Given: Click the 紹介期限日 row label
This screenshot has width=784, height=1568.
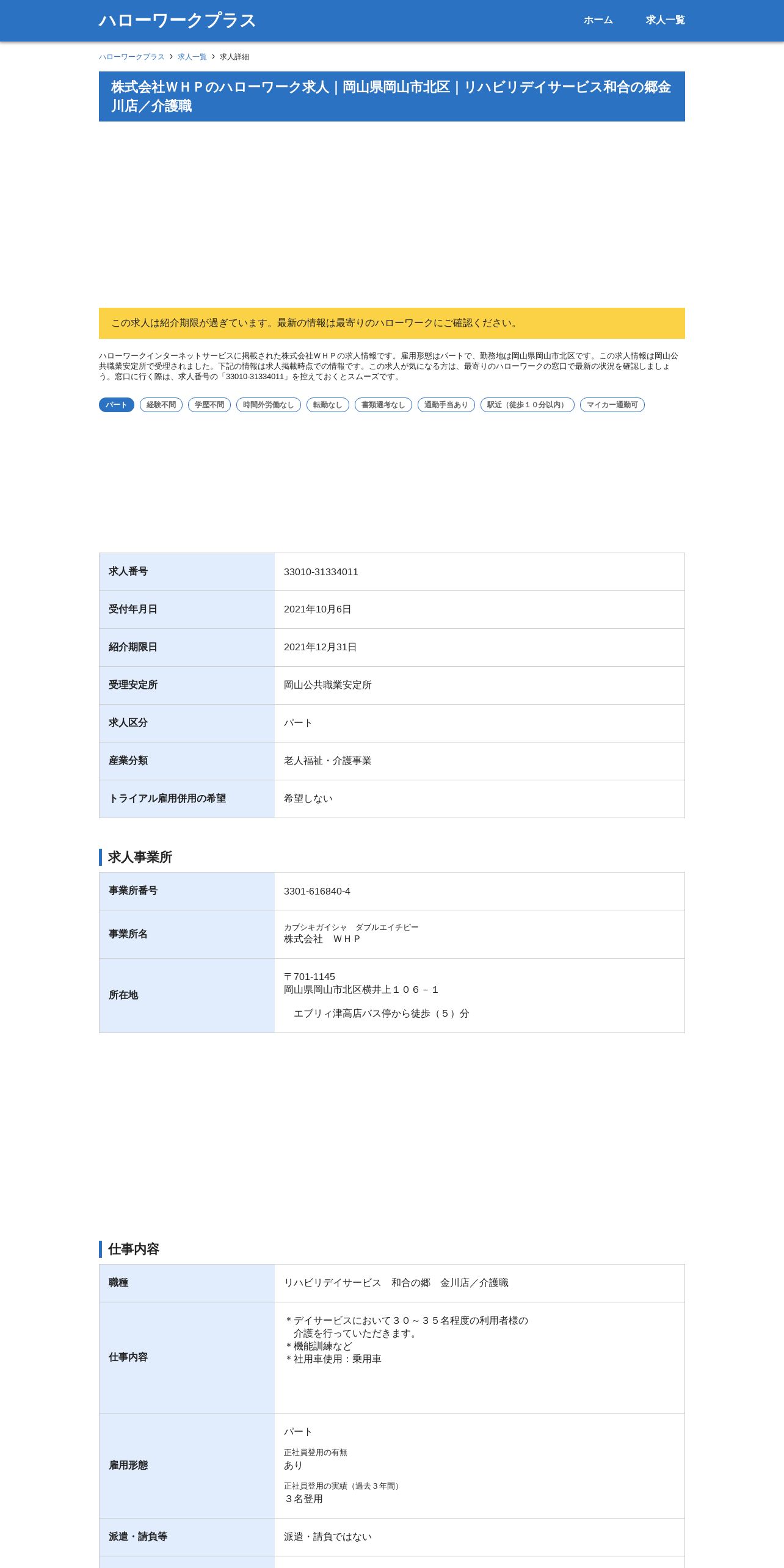Looking at the screenshot, I should [133, 647].
